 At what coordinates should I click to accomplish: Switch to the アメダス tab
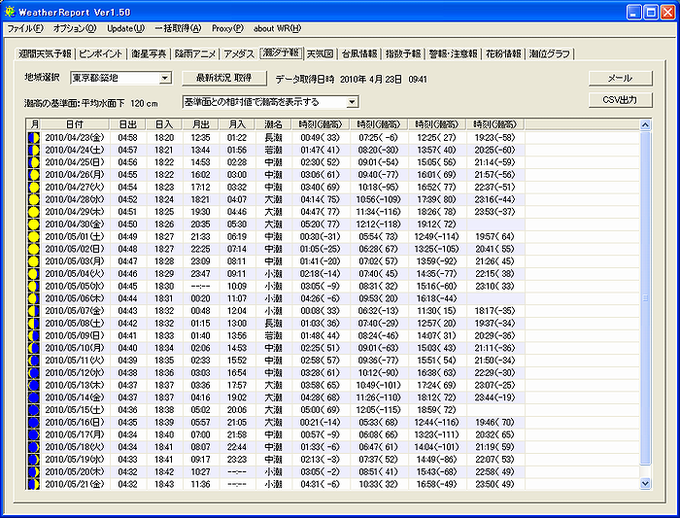coord(239,54)
